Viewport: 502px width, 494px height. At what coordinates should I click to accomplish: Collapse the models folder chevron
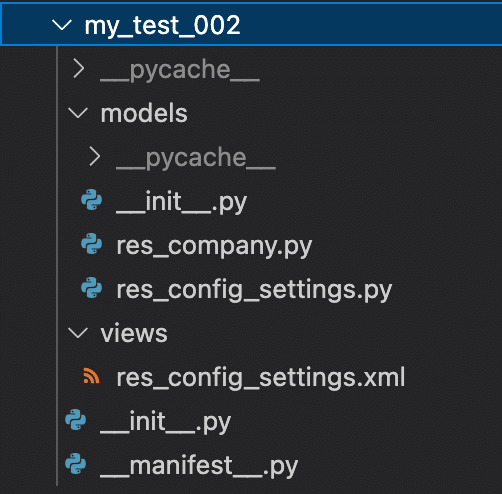pos(78,113)
